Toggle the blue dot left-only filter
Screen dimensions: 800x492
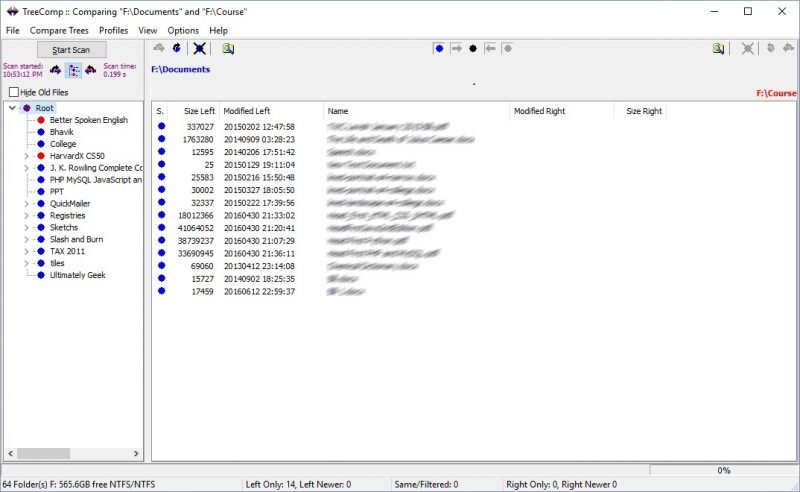point(439,48)
